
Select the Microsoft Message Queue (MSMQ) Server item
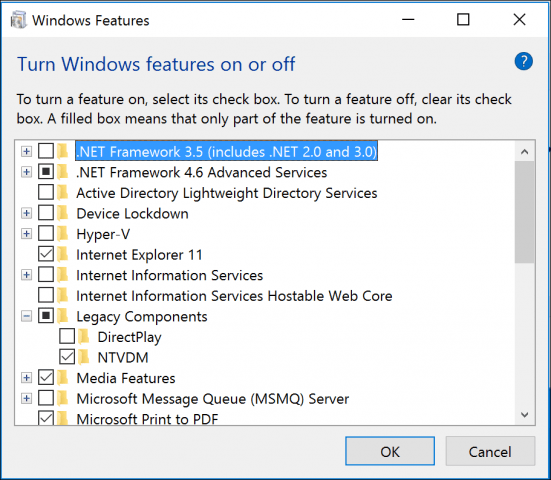[213, 399]
